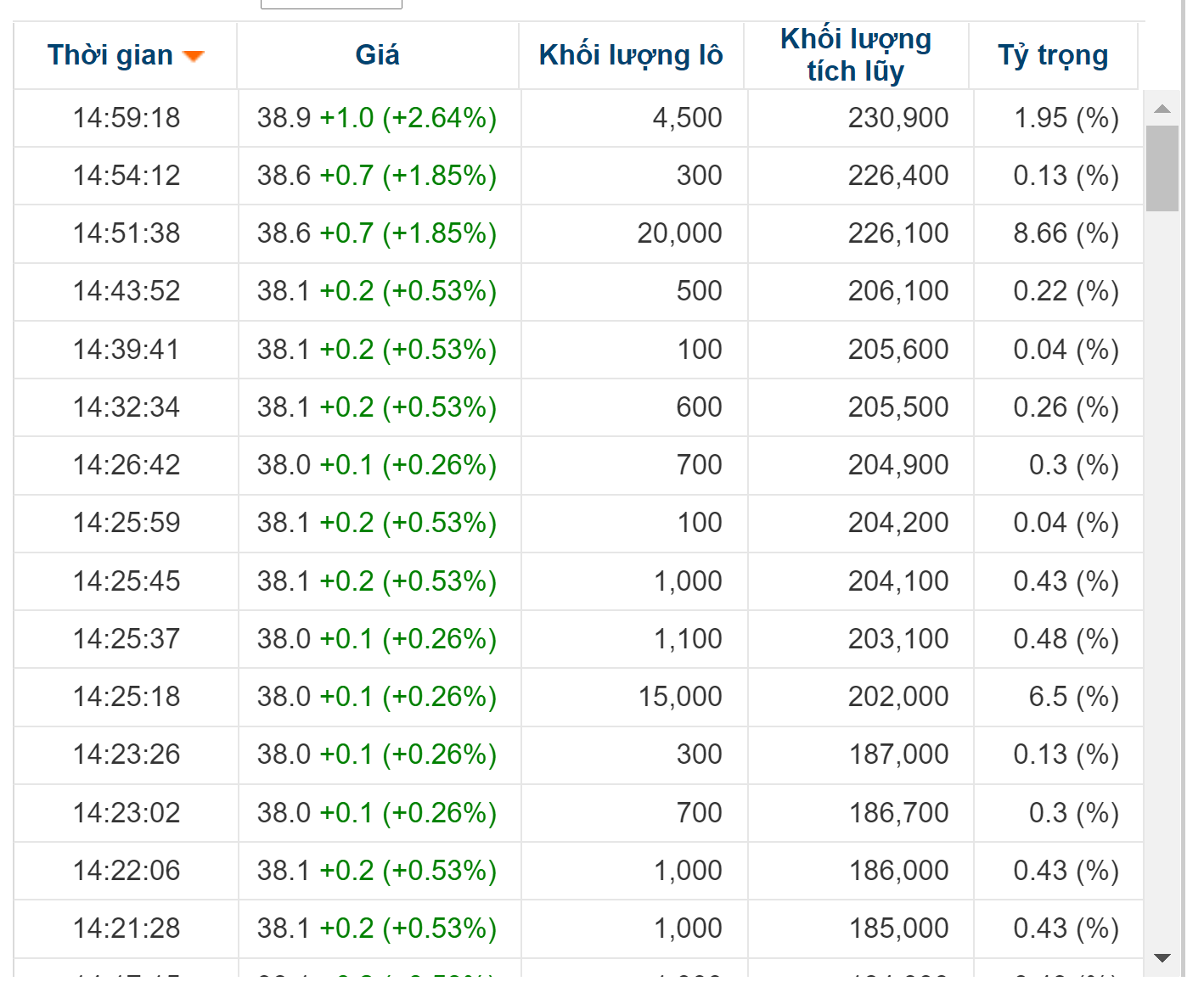Screen dimensions: 1204x1004
Task: Click the 187,000 cumulative volume cell
Action: click(898, 754)
